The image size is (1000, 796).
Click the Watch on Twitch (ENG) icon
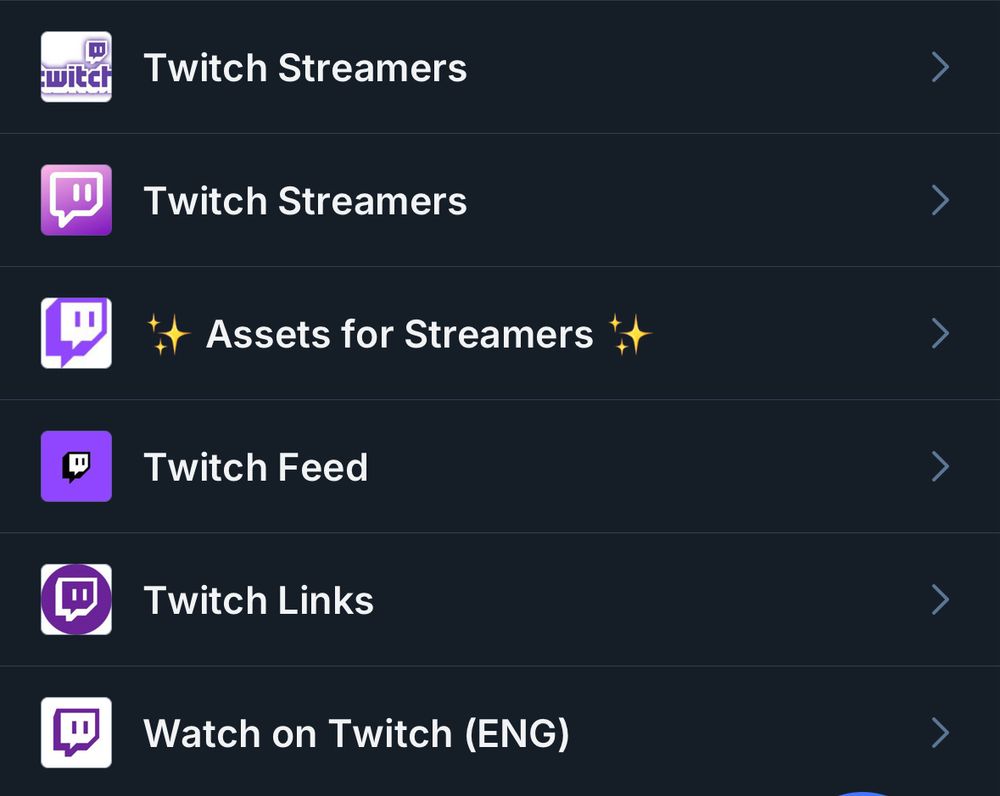76,732
